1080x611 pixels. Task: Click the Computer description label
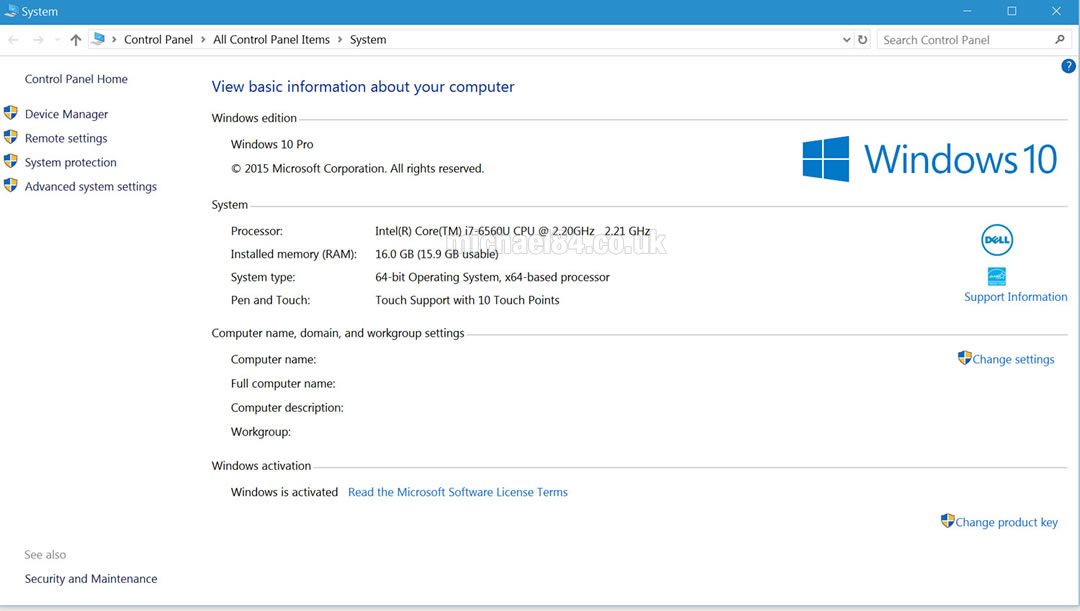[287, 408]
